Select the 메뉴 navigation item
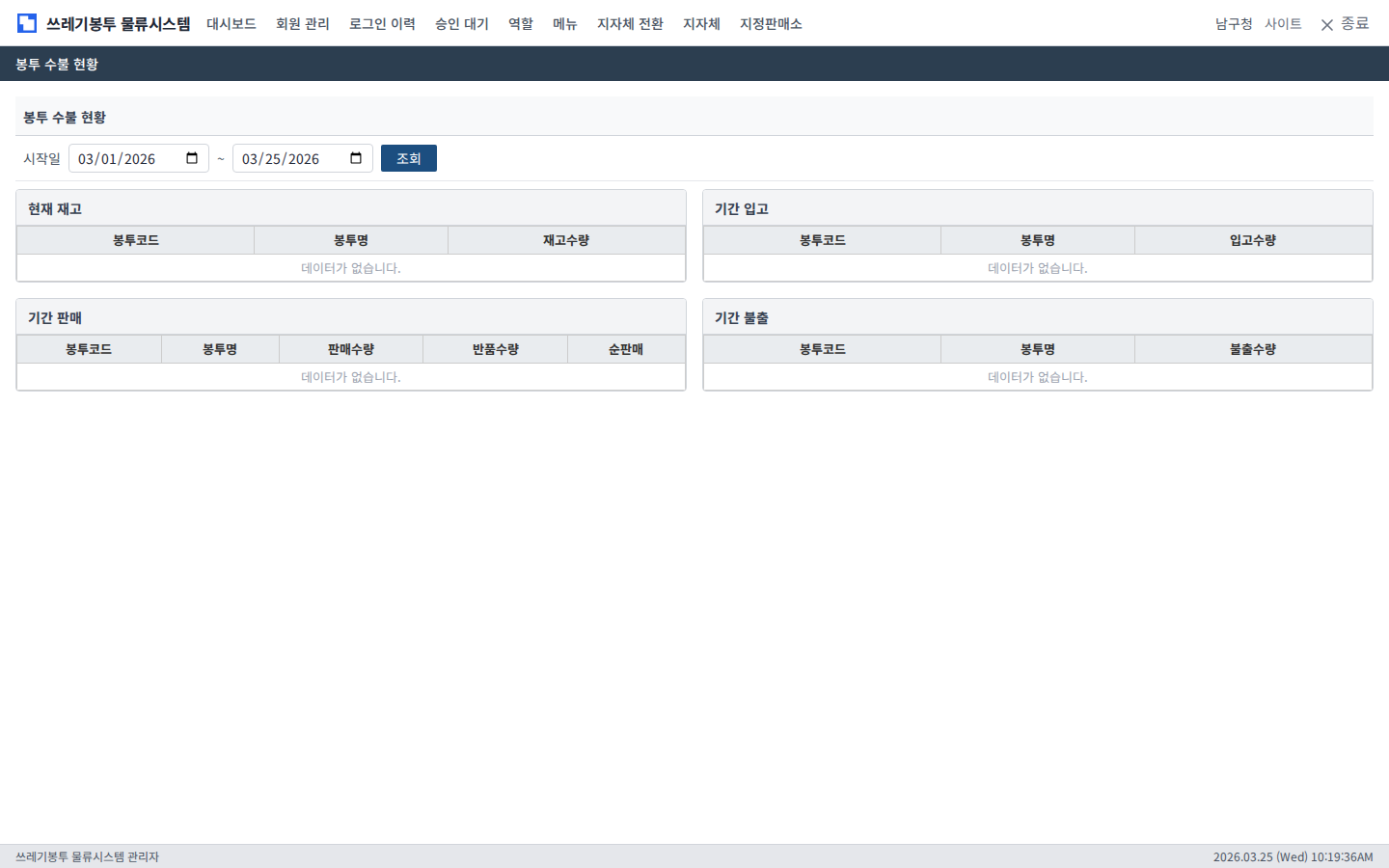The height and width of the screenshot is (868, 1389). click(x=565, y=24)
